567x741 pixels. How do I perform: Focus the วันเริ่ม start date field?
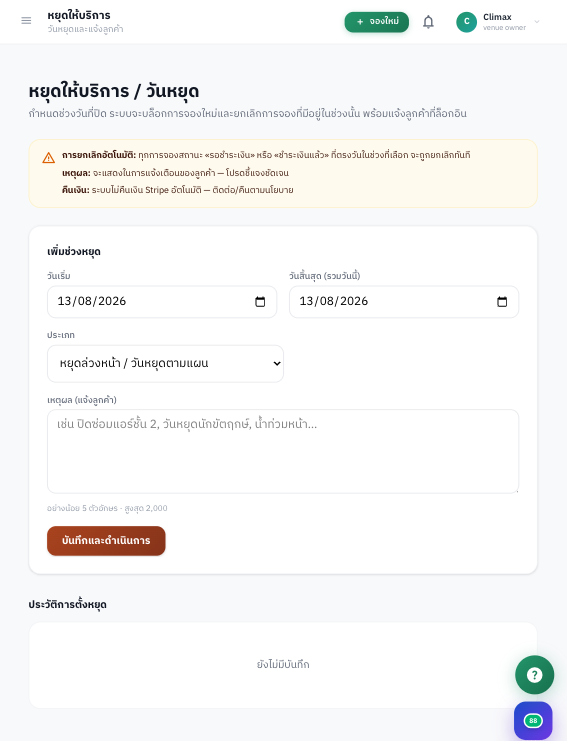click(x=162, y=302)
